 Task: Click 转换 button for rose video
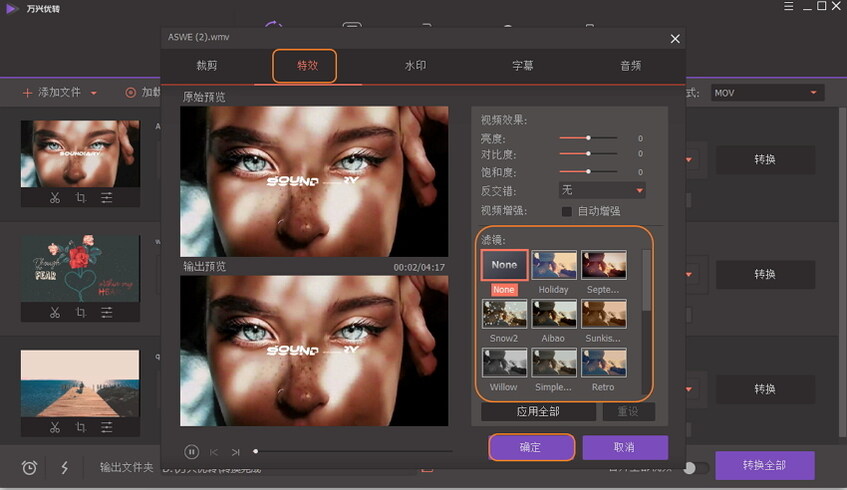click(765, 274)
